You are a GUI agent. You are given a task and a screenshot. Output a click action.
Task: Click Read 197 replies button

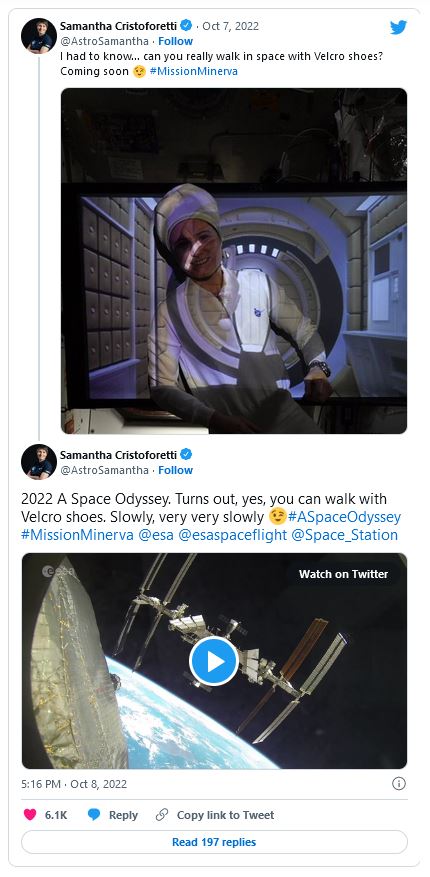(x=214, y=842)
